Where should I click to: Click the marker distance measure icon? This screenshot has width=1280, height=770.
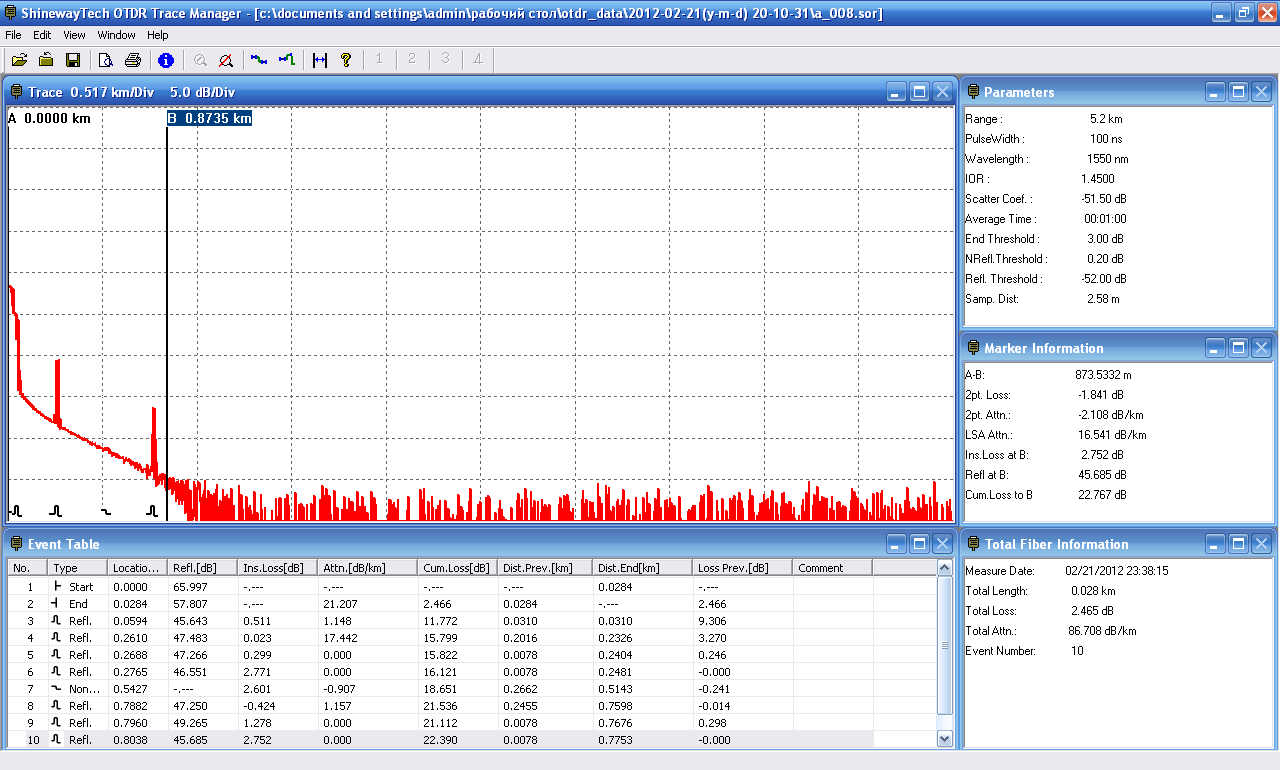click(320, 60)
